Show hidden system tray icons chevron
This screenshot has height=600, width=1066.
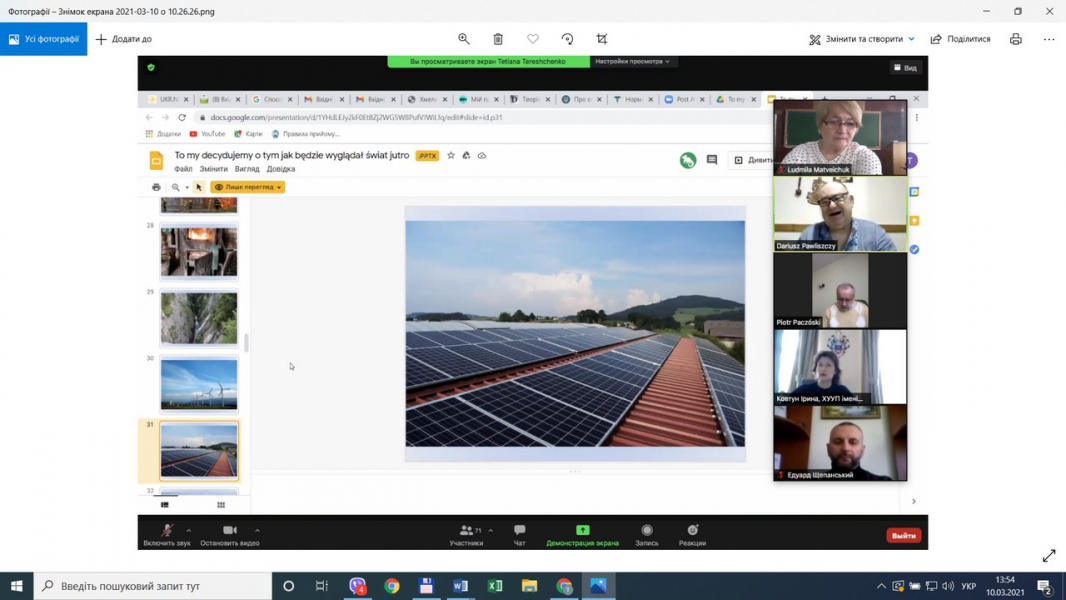pyautogui.click(x=881, y=586)
